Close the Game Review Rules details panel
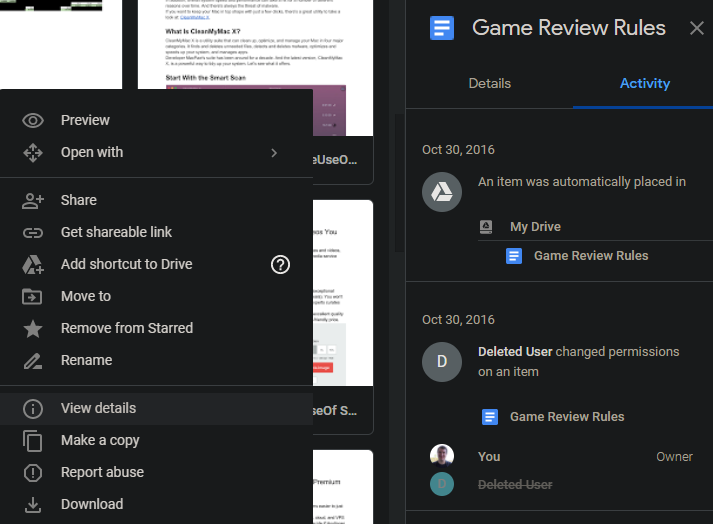The image size is (713, 524). pos(696,28)
